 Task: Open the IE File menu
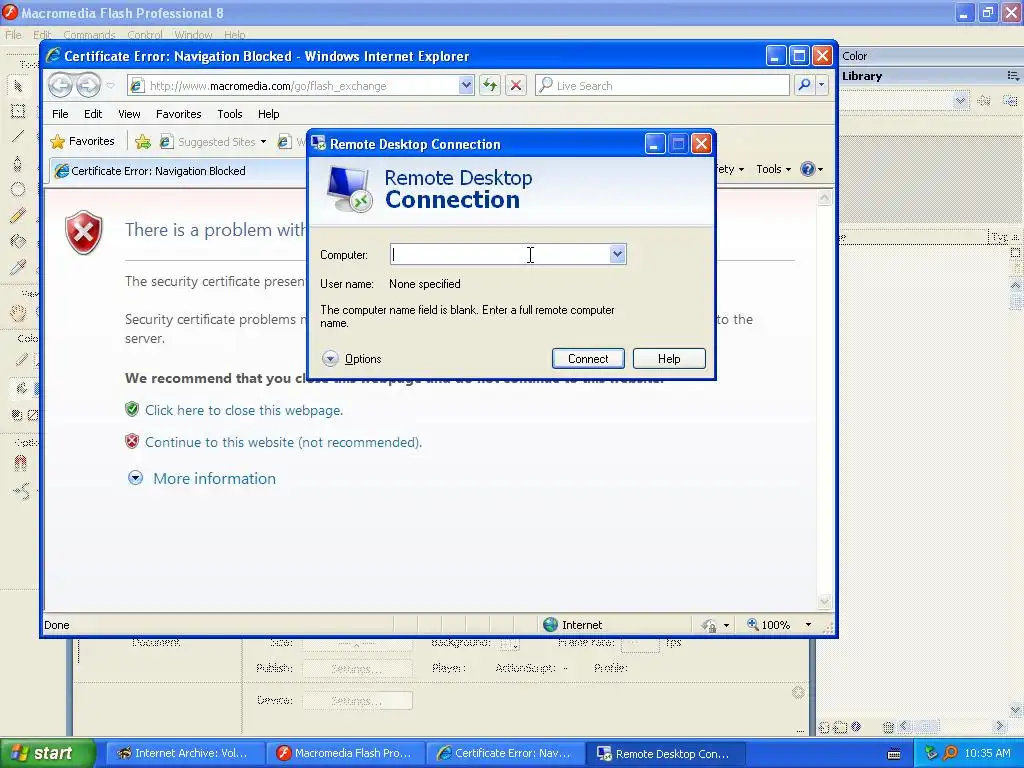(x=60, y=114)
